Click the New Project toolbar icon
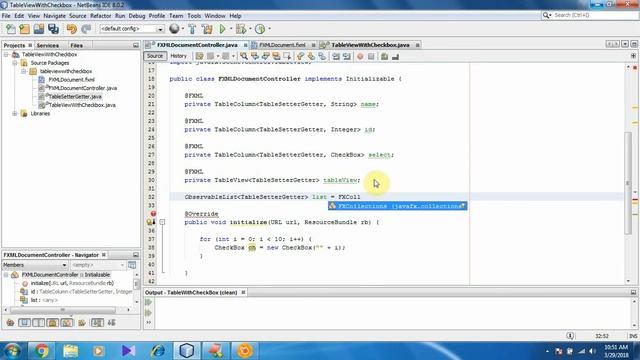The width and height of the screenshot is (640, 360). click(24, 29)
